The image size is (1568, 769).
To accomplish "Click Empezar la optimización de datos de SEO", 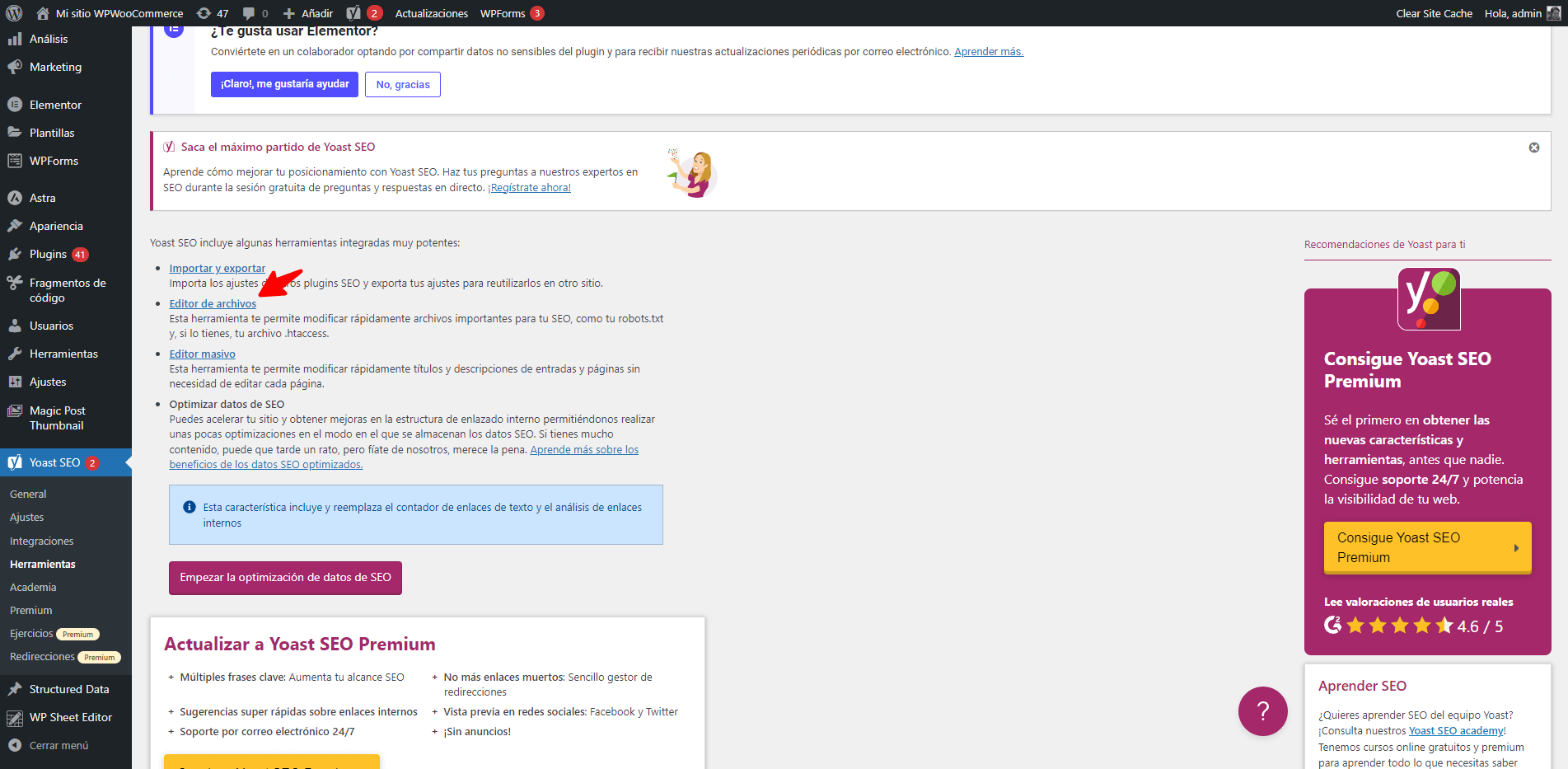I will pyautogui.click(x=285, y=578).
